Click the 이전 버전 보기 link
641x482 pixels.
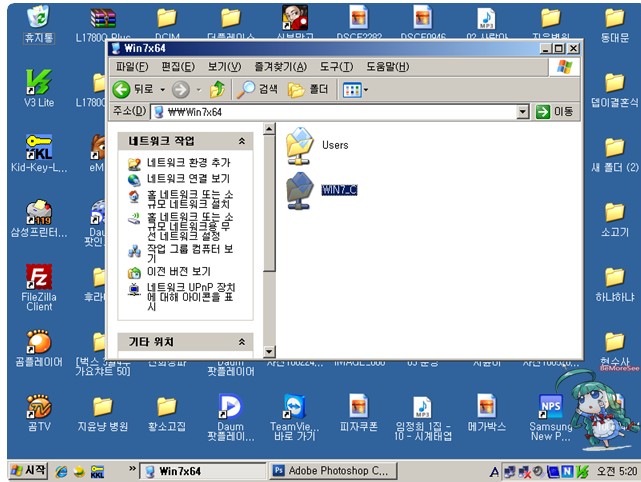(x=178, y=271)
